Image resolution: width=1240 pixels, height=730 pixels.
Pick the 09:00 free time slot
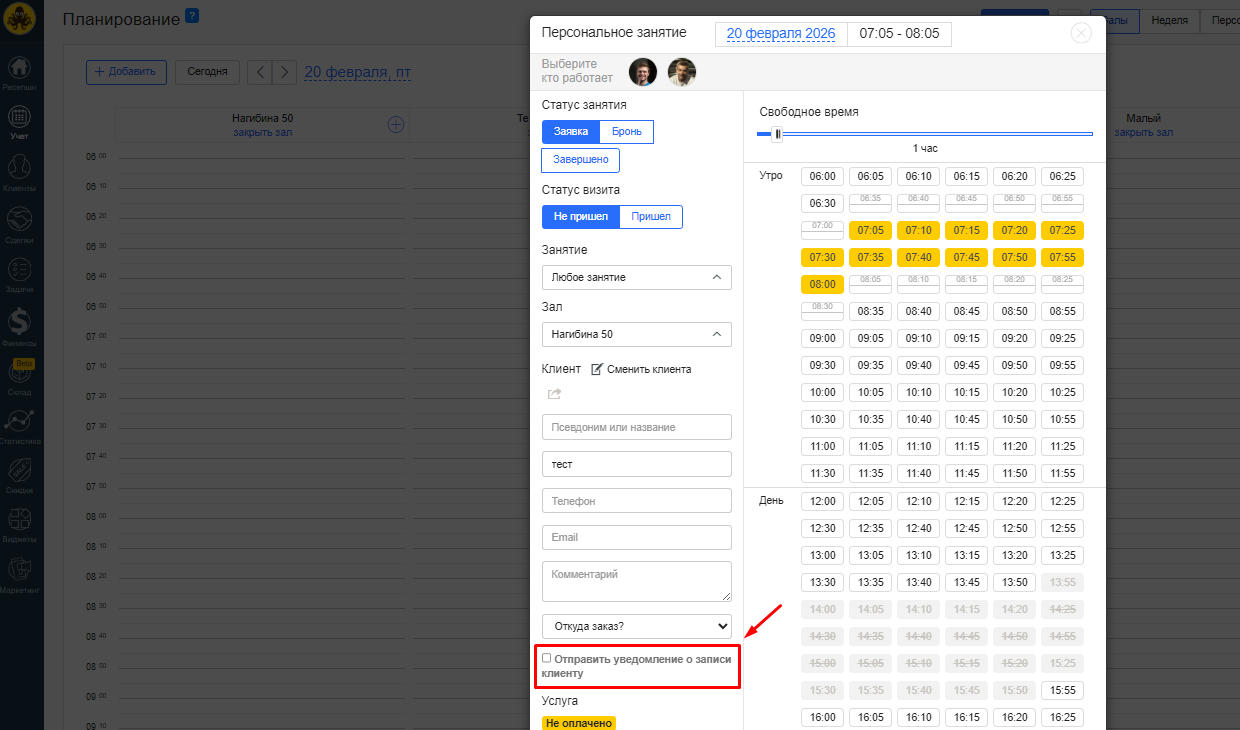point(822,338)
